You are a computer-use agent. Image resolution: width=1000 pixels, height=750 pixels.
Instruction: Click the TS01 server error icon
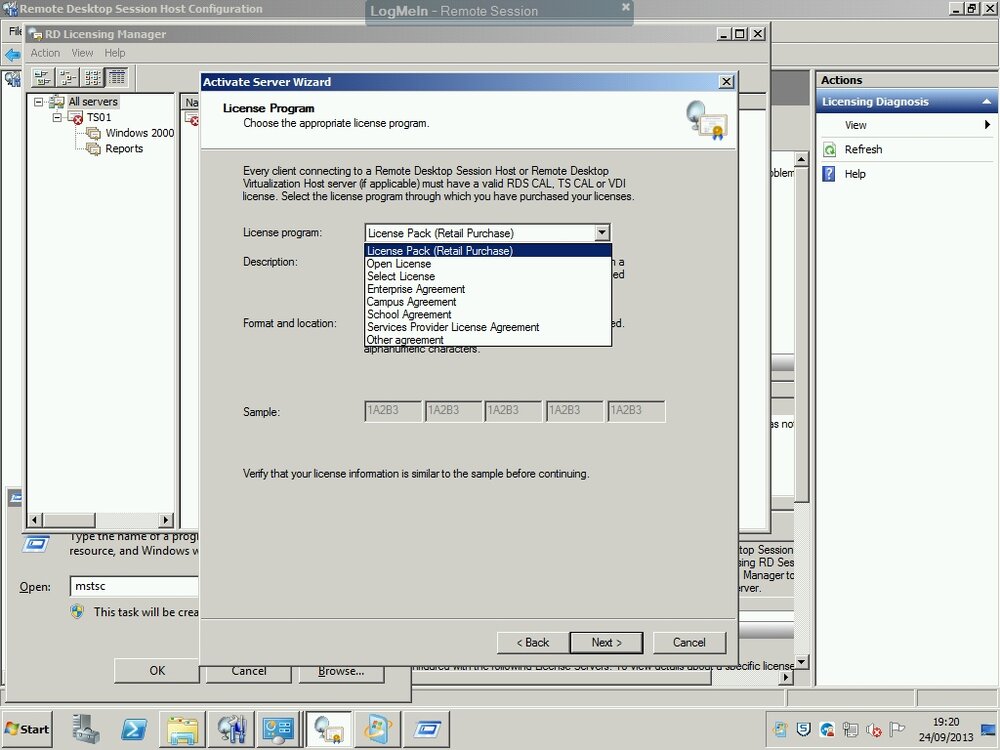(76, 117)
